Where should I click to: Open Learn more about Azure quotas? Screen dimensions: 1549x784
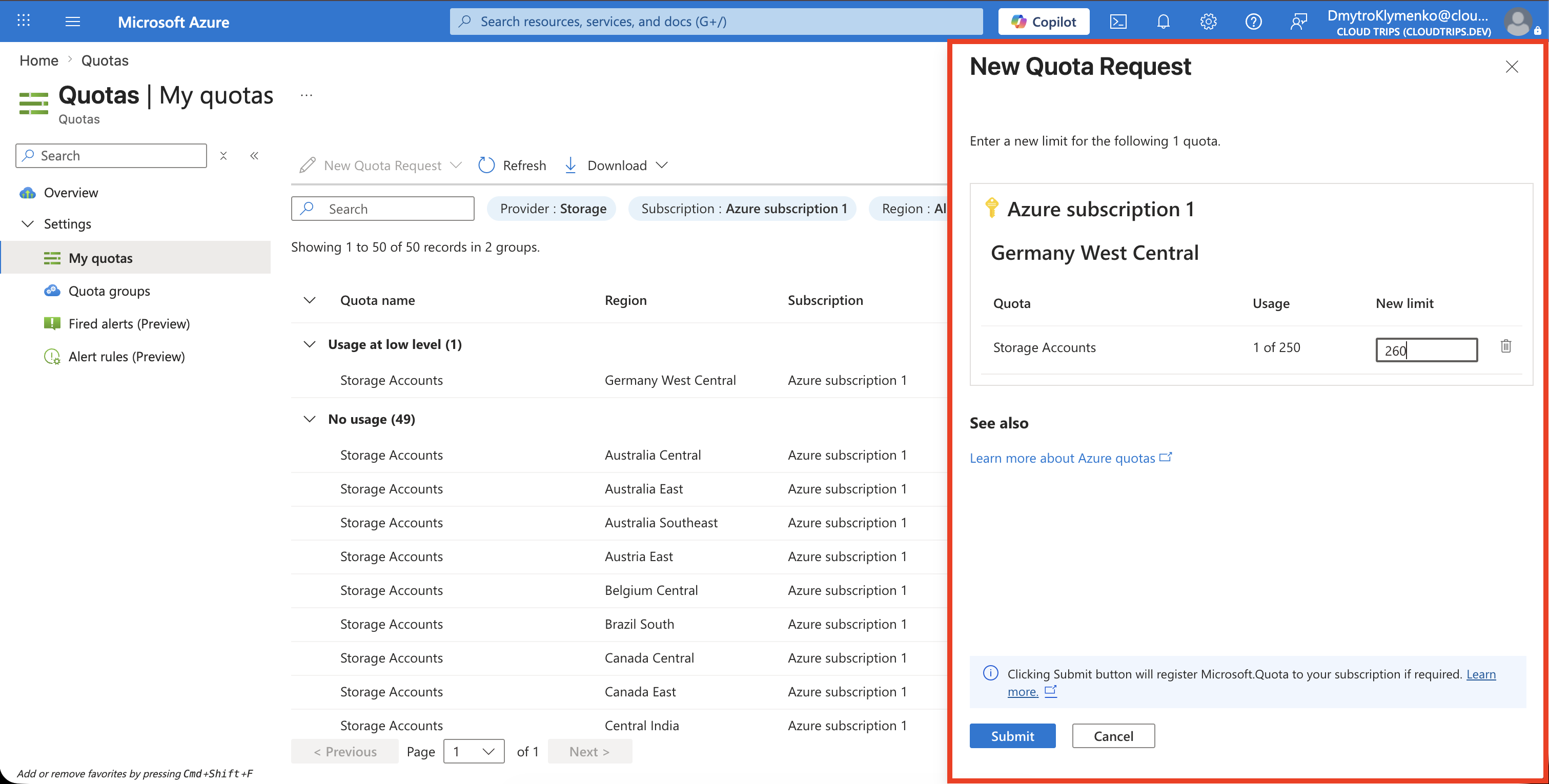click(x=1070, y=458)
